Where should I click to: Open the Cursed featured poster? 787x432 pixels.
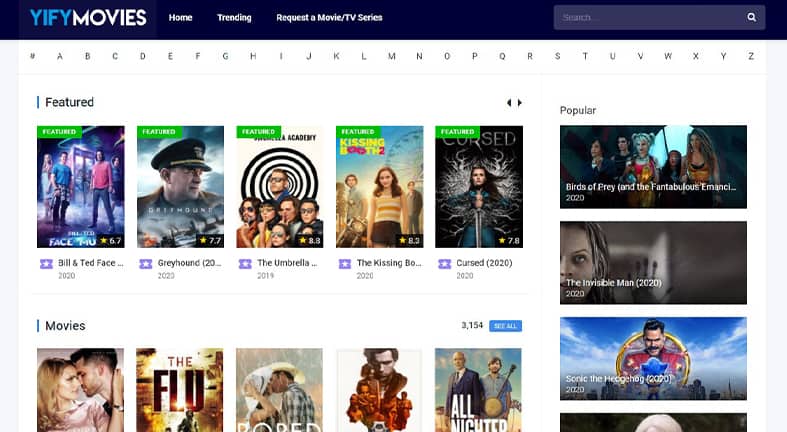click(x=479, y=187)
